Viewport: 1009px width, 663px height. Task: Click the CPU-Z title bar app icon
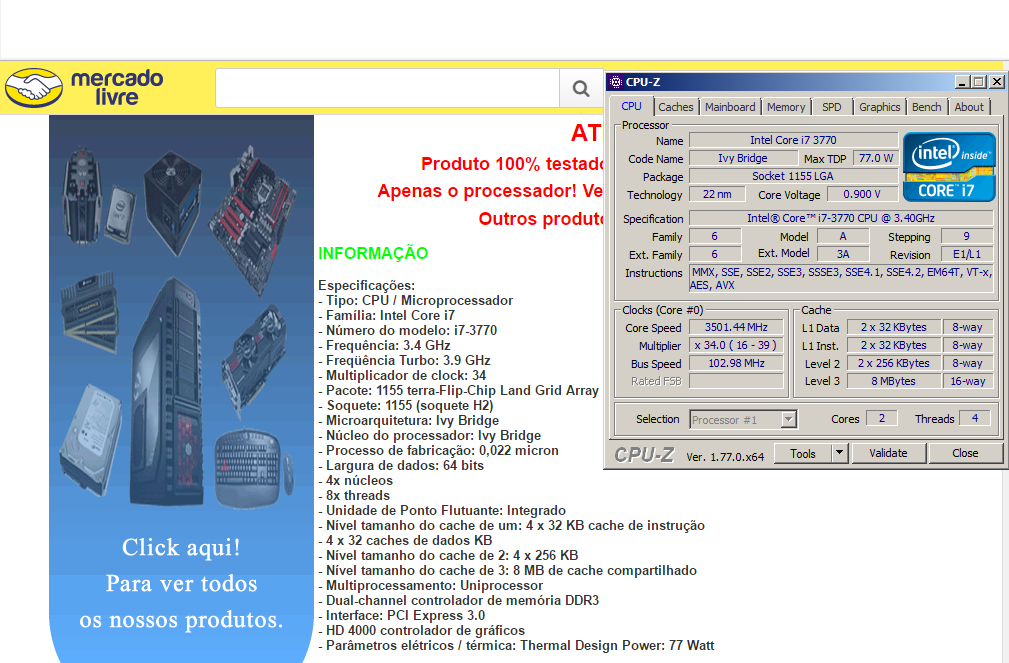tap(616, 82)
